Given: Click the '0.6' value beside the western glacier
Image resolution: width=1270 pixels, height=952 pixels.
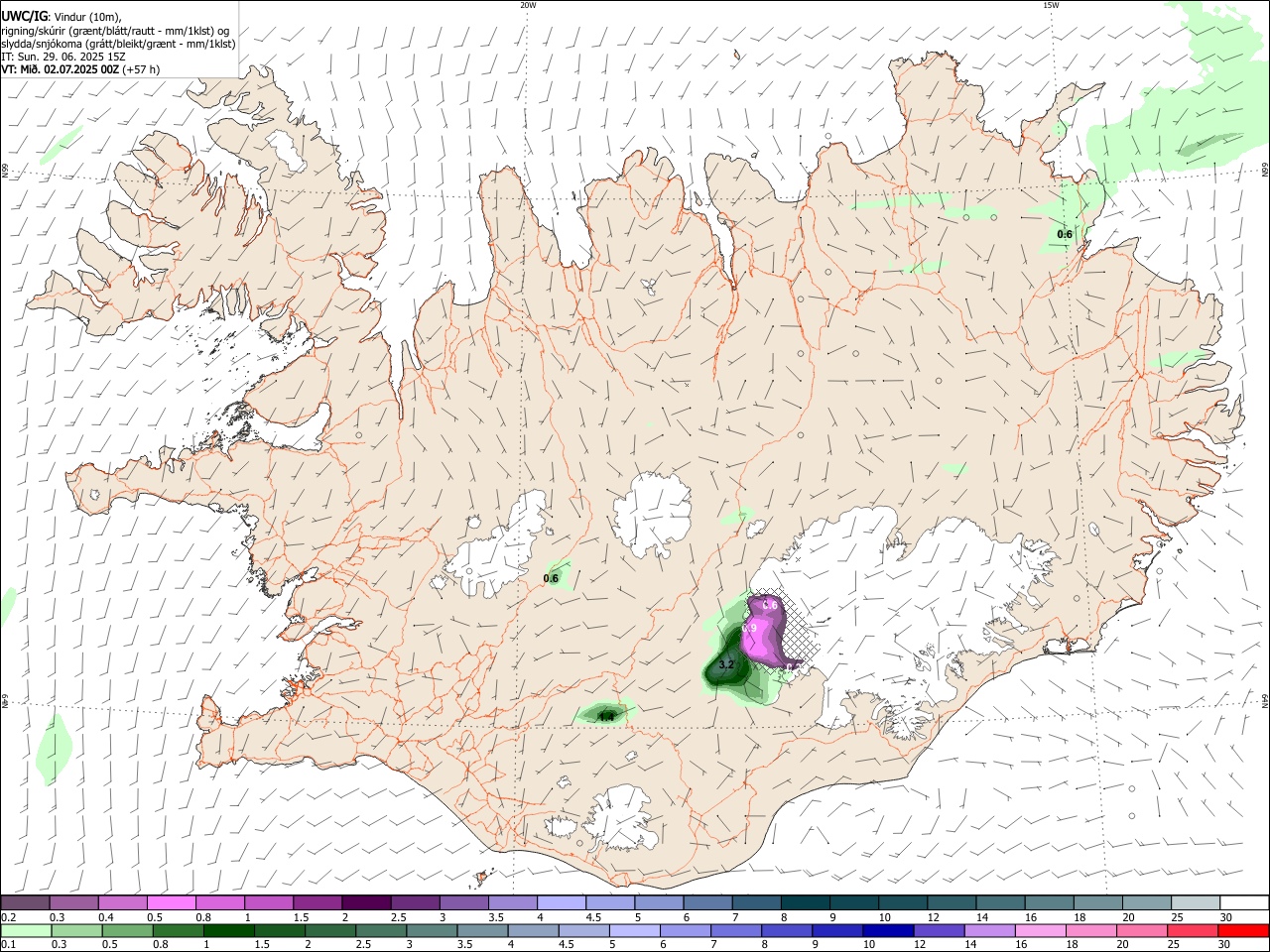Looking at the screenshot, I should point(552,578).
